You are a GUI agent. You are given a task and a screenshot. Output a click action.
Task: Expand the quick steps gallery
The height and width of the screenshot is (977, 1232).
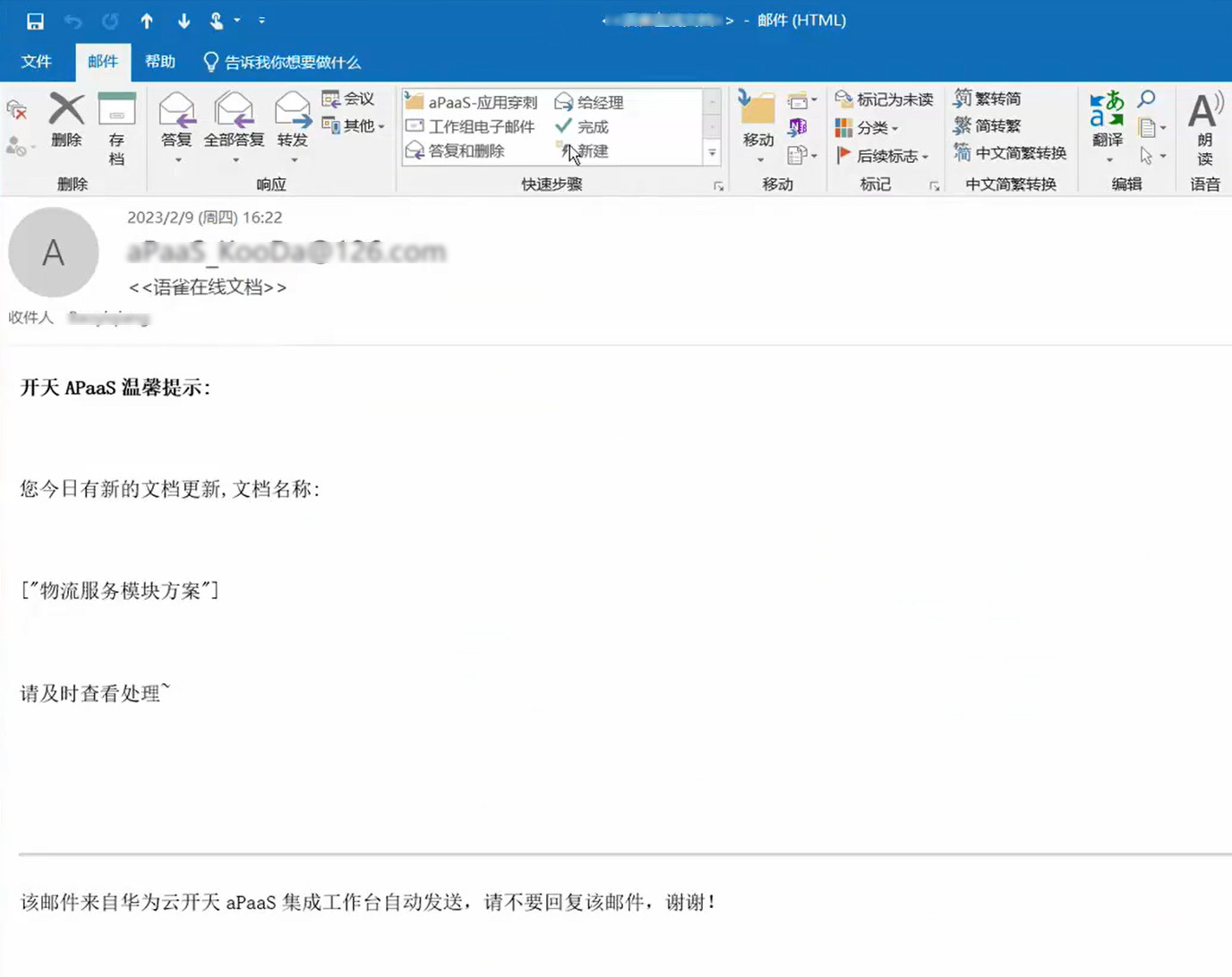point(713,153)
